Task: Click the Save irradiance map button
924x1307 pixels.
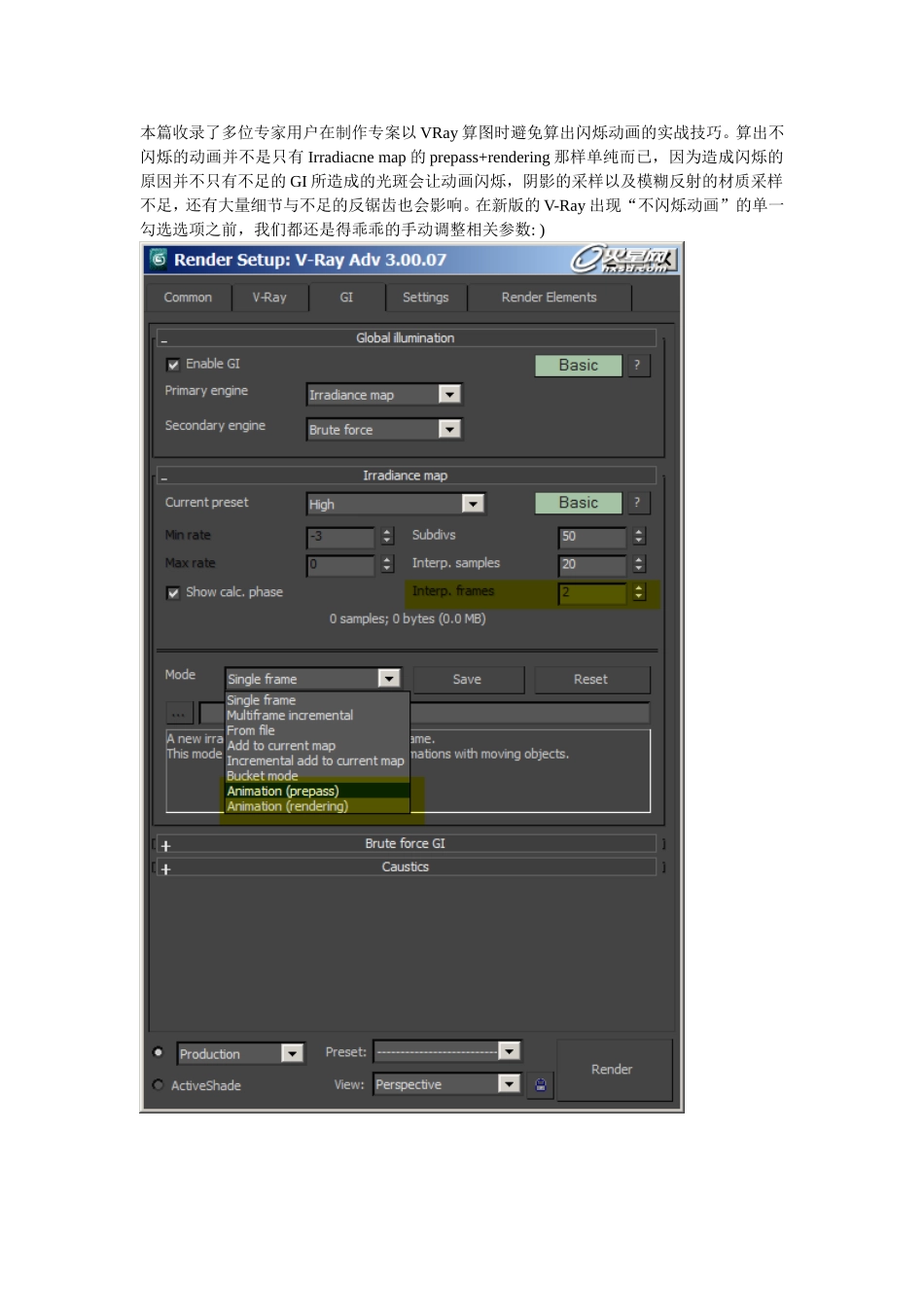Action: tap(468, 680)
